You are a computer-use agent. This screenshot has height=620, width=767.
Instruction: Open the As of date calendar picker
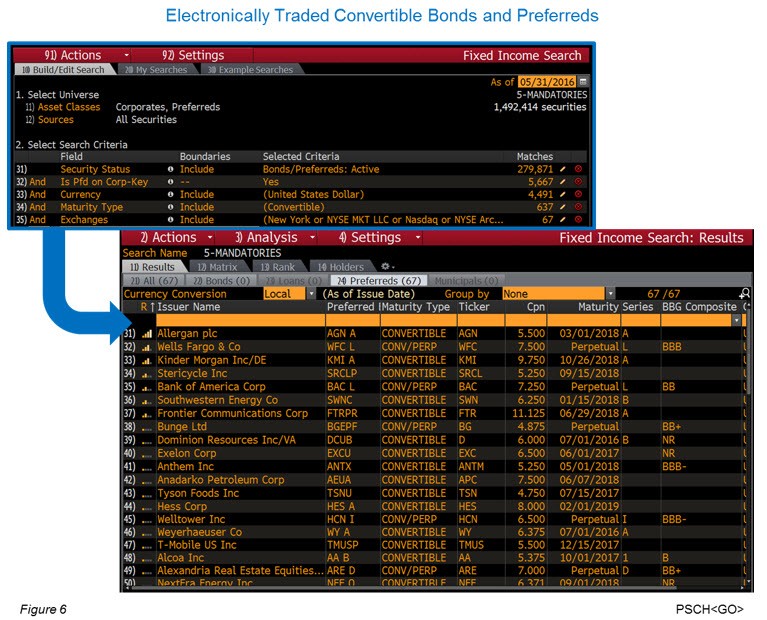coord(583,81)
